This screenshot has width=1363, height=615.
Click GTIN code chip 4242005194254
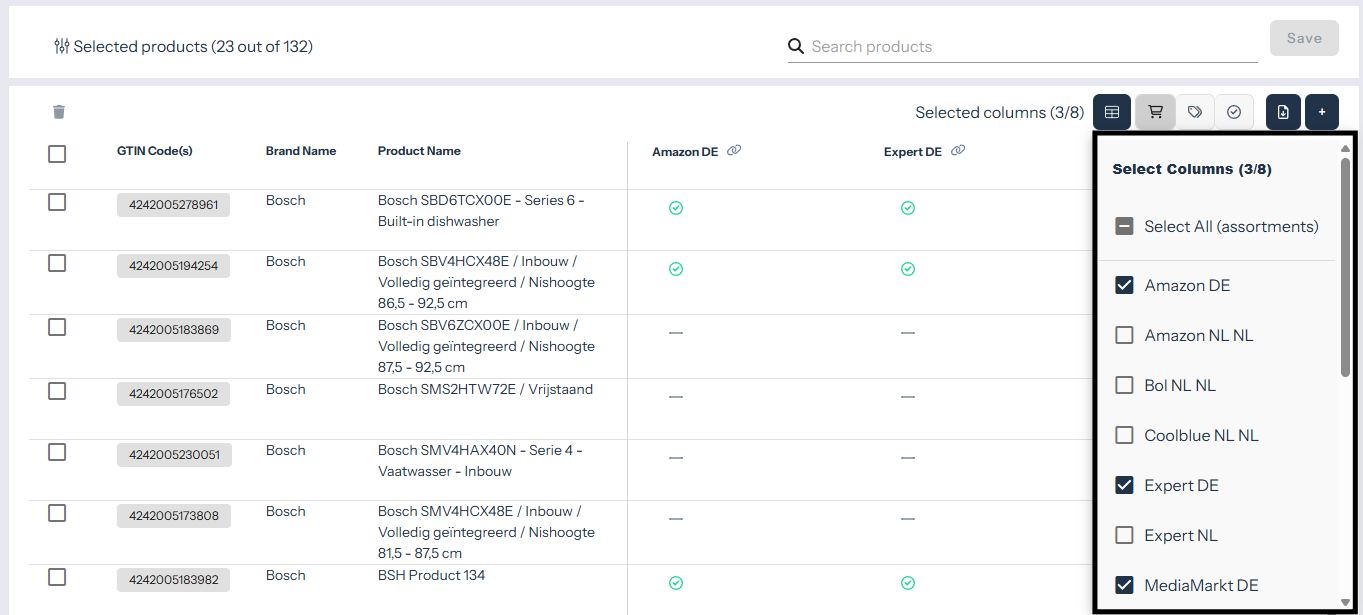173,266
